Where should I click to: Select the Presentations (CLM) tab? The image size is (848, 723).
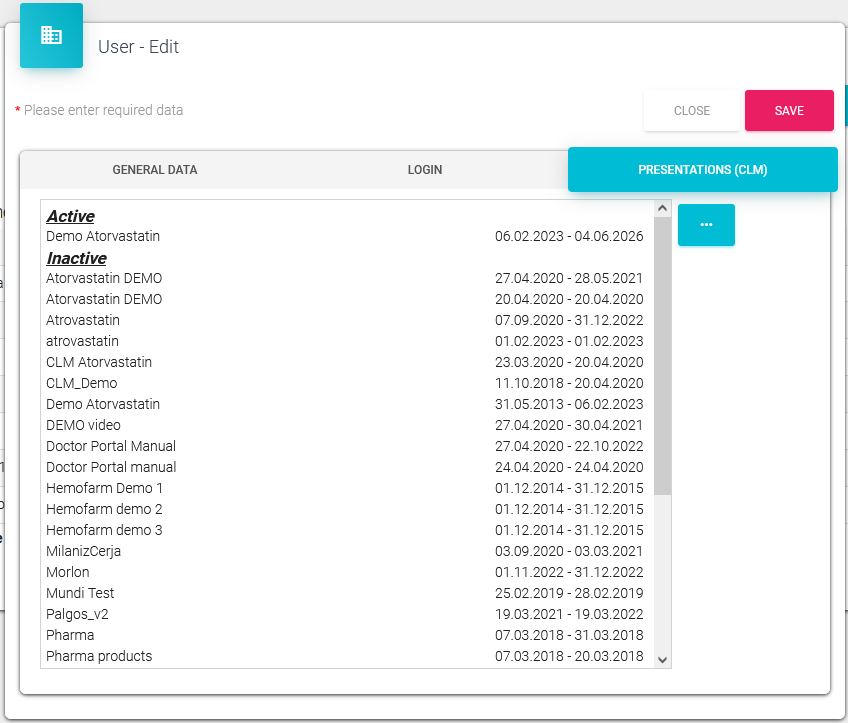pyautogui.click(x=702, y=170)
